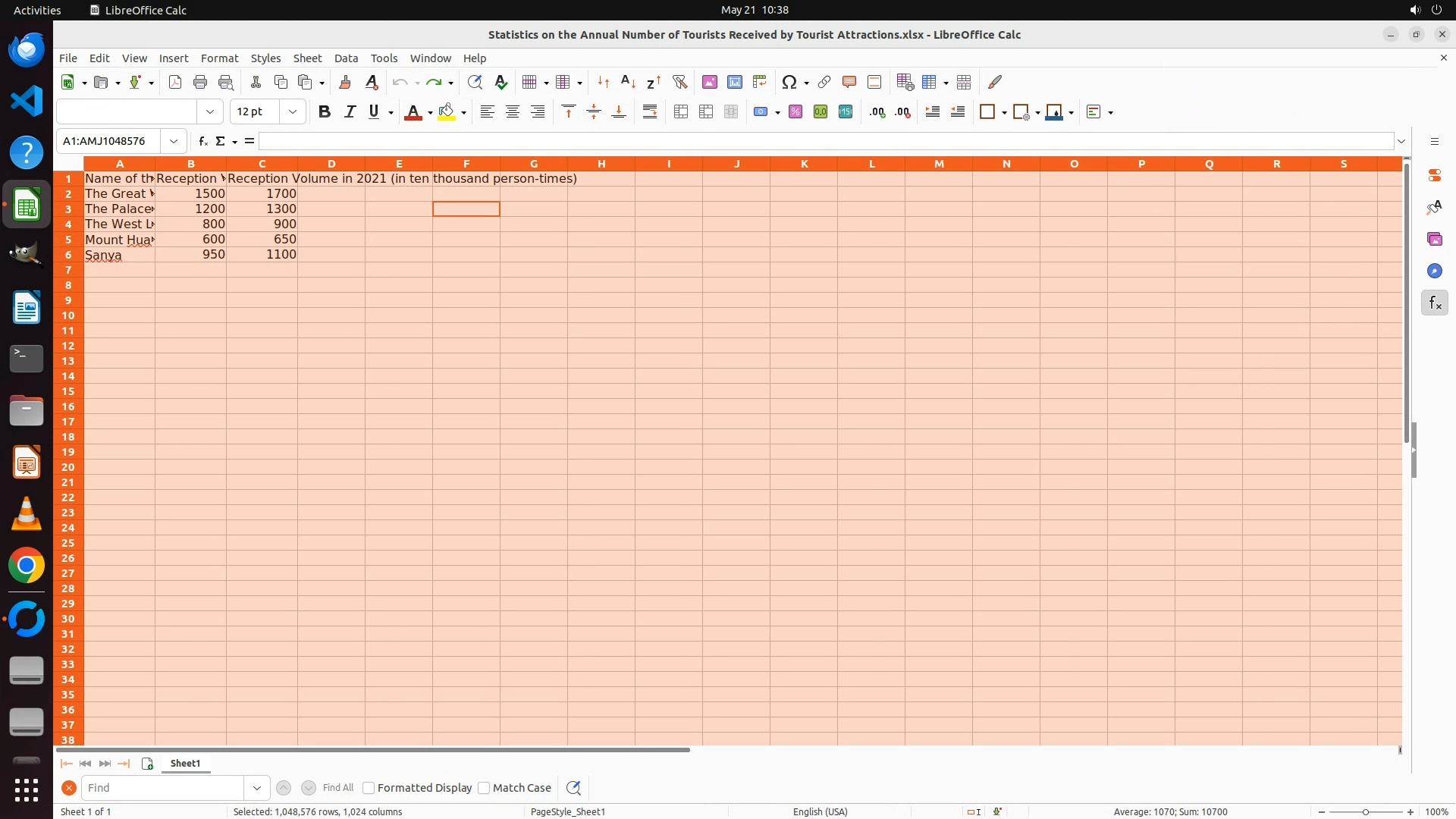Click the Insert Chart icon
The image size is (1456, 819).
point(734,82)
